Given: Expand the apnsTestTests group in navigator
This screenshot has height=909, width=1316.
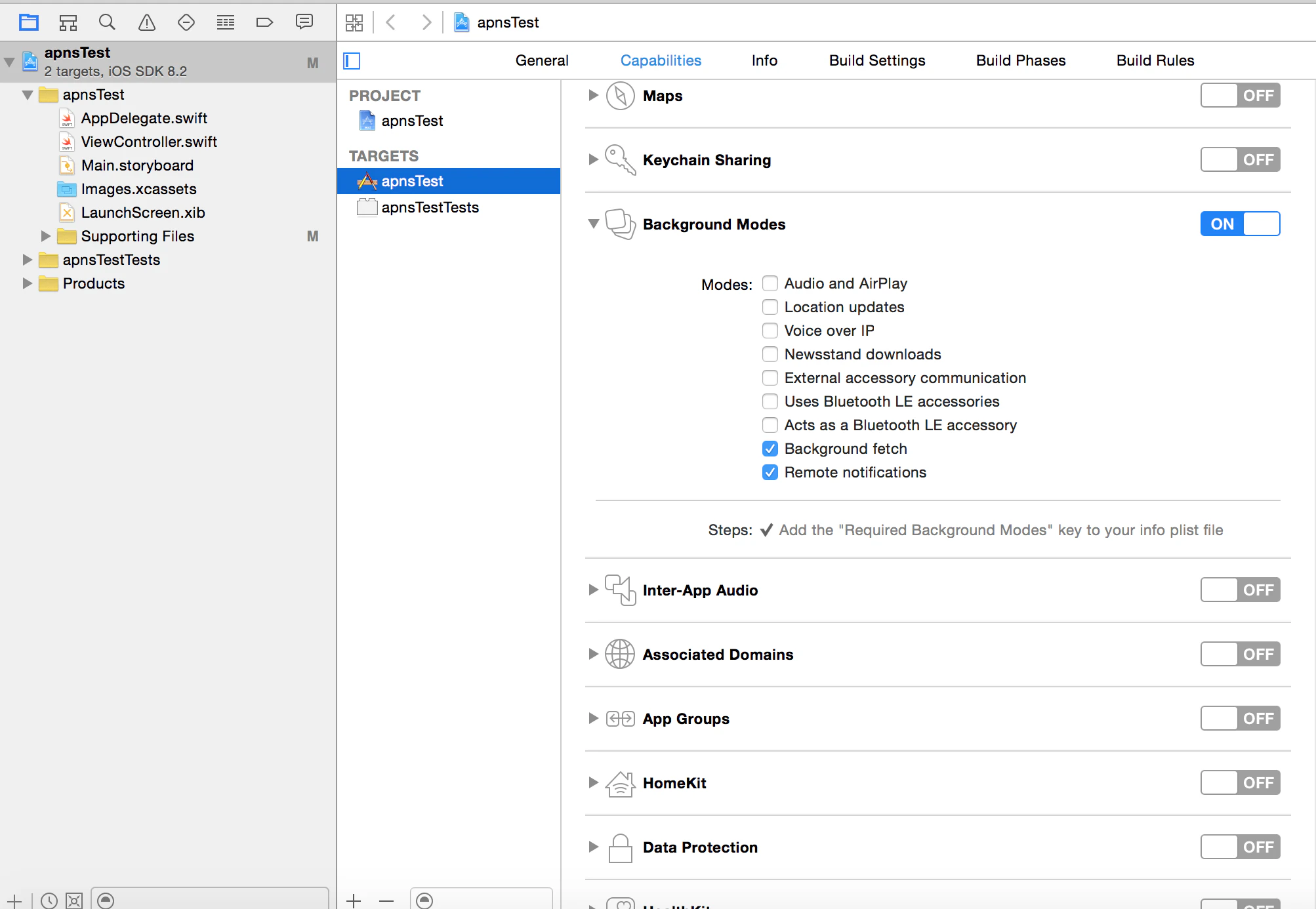Looking at the screenshot, I should tap(28, 260).
